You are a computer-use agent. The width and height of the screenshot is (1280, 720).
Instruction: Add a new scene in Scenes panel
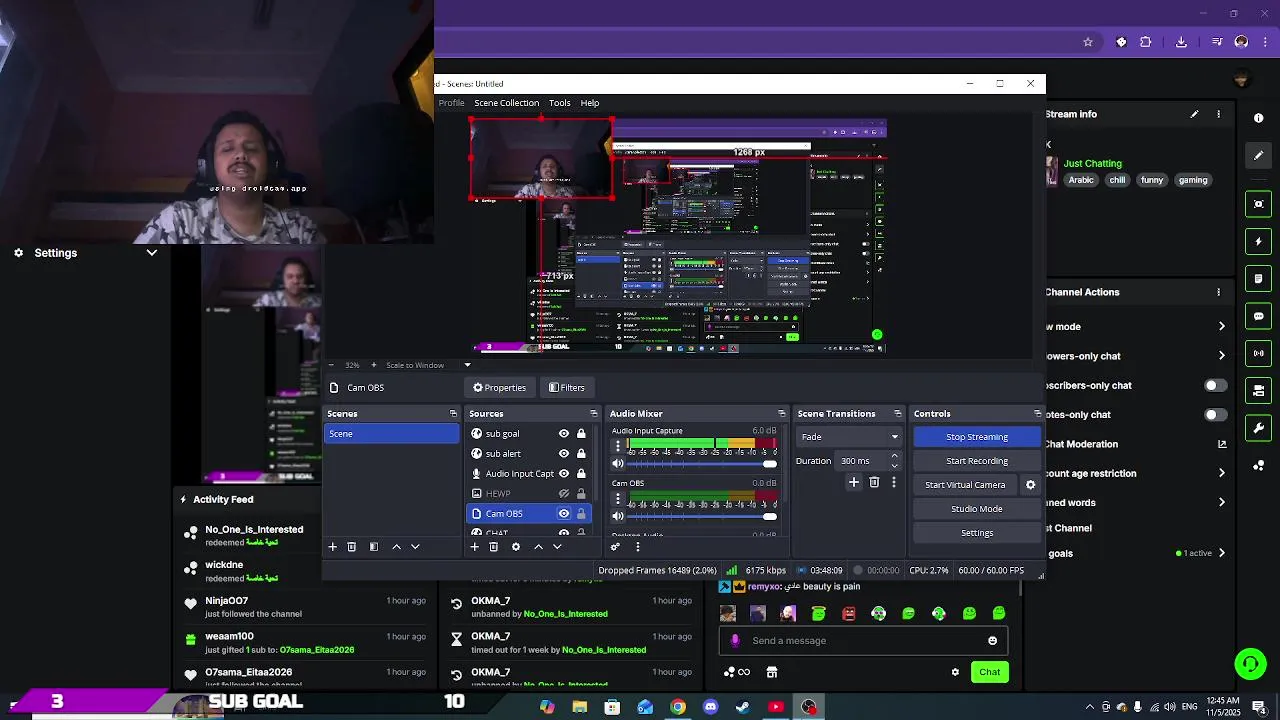(x=333, y=547)
